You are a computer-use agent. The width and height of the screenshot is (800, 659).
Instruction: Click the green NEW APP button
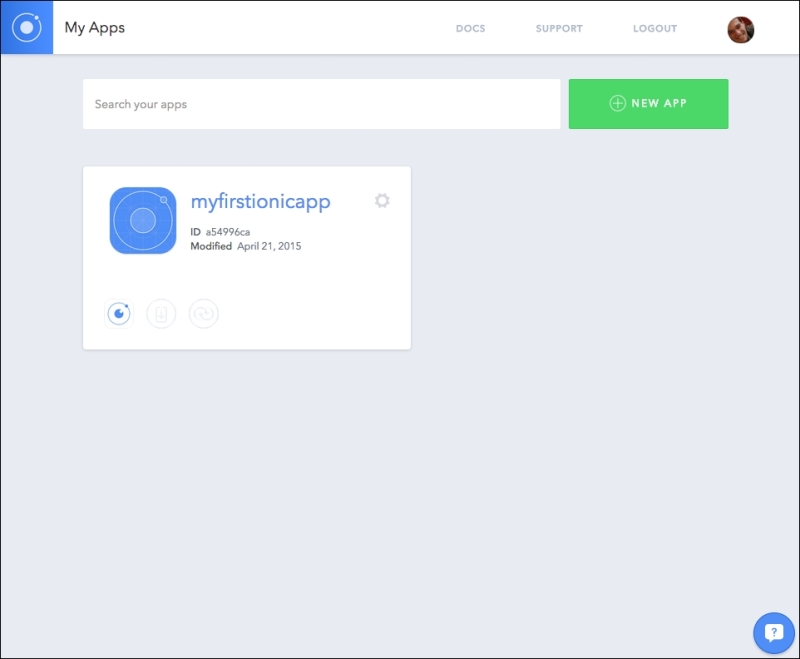648,104
